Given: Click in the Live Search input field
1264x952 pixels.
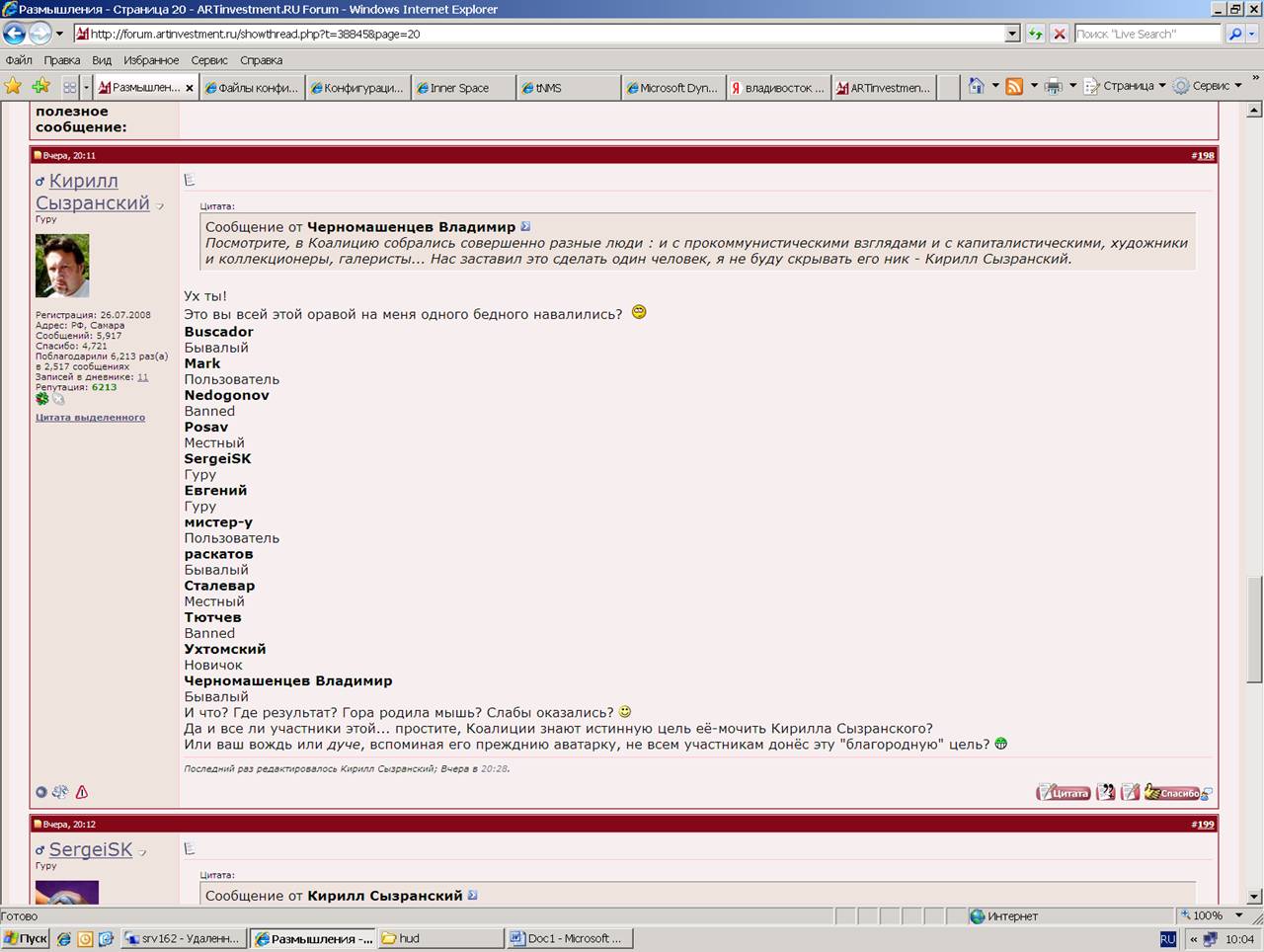Looking at the screenshot, I should [x=1146, y=34].
